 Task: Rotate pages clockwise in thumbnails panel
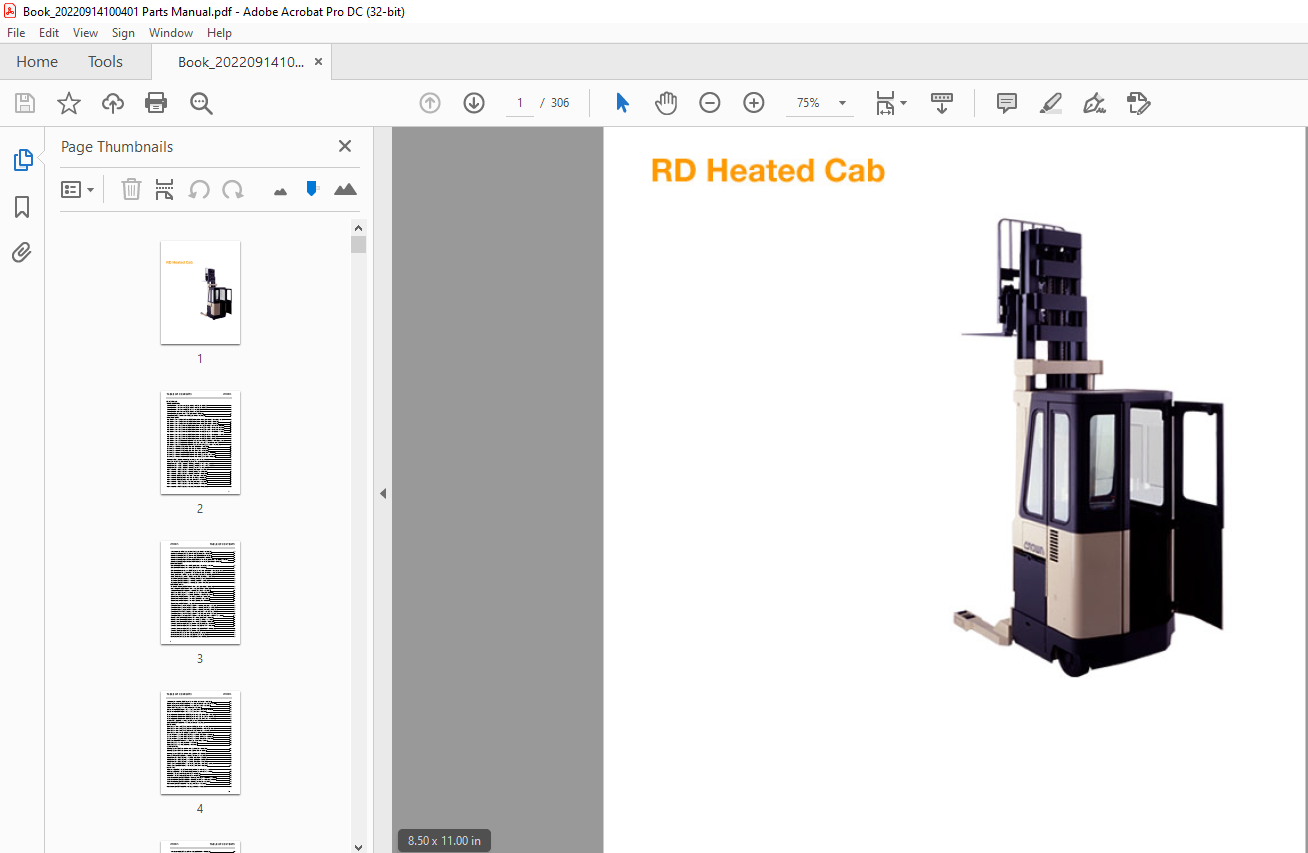[233, 189]
